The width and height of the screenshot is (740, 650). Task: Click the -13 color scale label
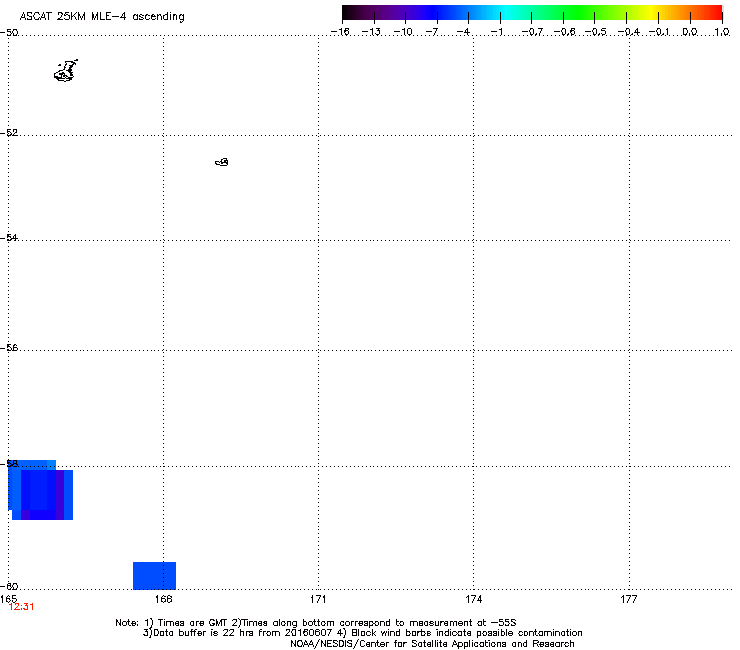pyautogui.click(x=371, y=32)
